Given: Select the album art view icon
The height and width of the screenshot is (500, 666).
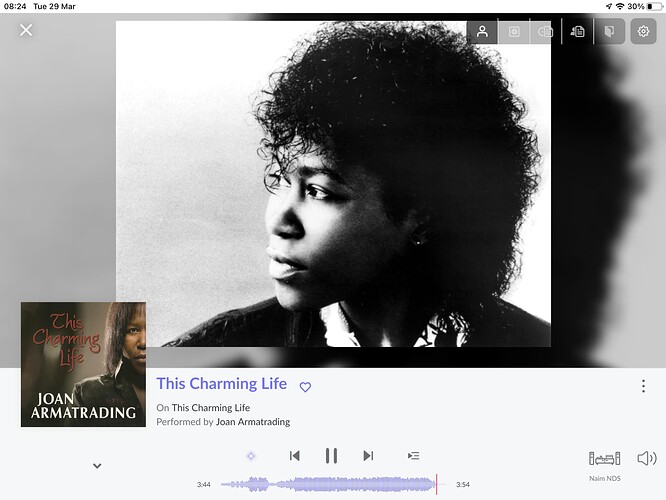Looking at the screenshot, I should click(514, 31).
